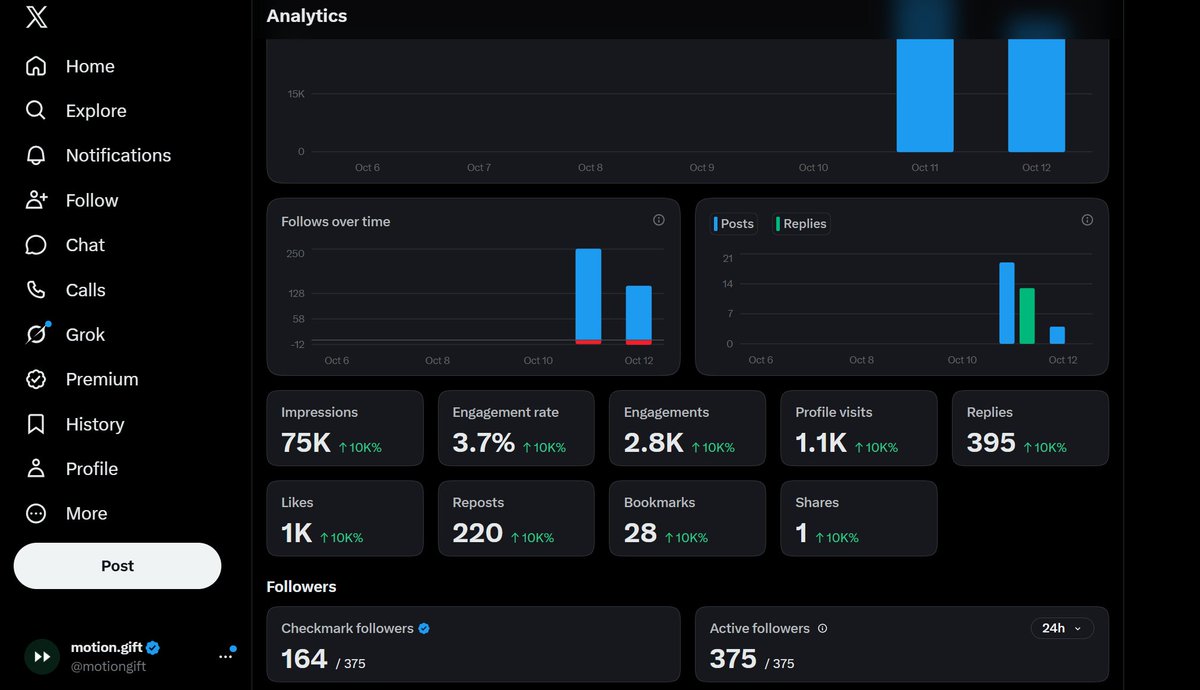Click the Explore magnifier icon
Image resolution: width=1200 pixels, height=690 pixels.
36,111
